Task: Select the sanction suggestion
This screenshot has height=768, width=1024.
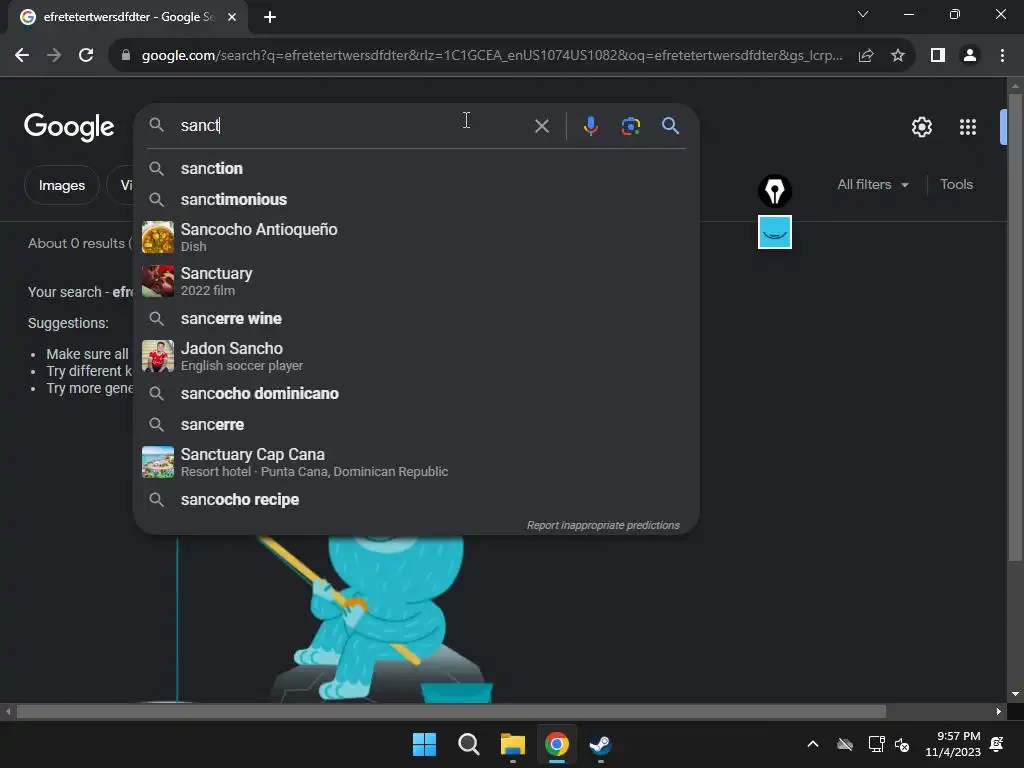Action: (416, 168)
